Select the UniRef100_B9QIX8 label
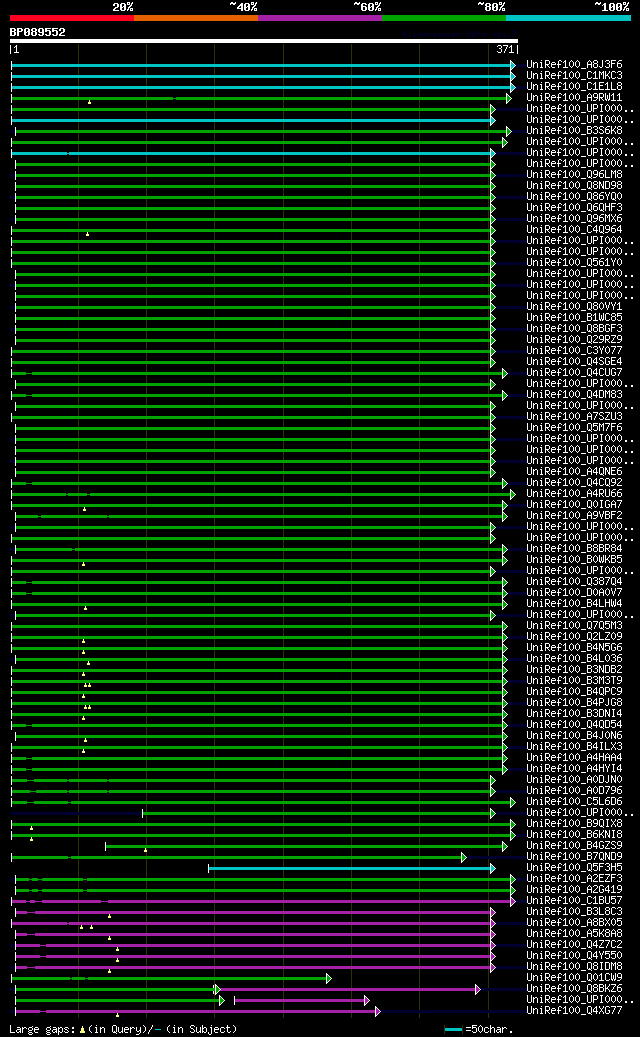 click(574, 824)
